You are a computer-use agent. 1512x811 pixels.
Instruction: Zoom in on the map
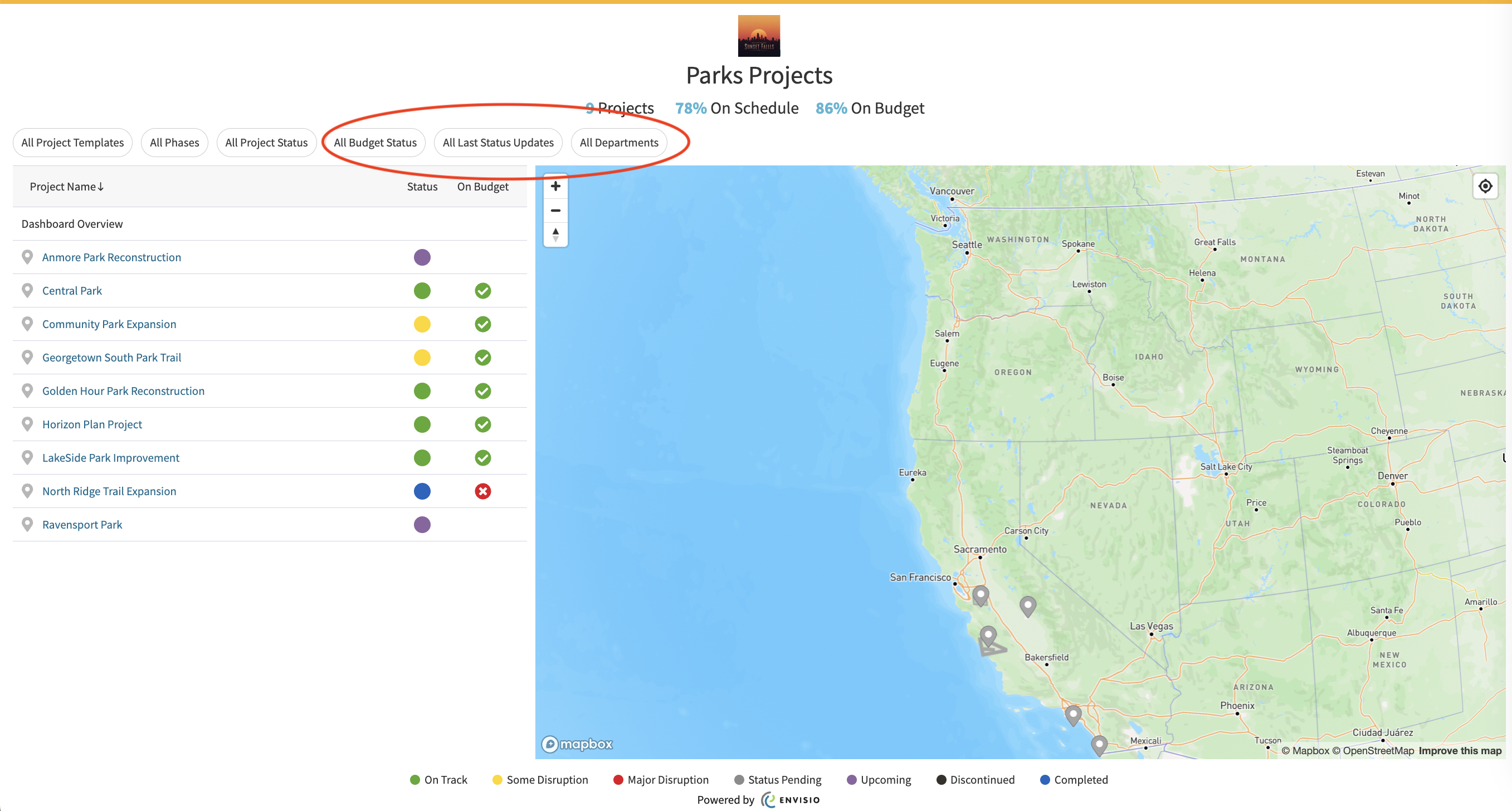(555, 187)
